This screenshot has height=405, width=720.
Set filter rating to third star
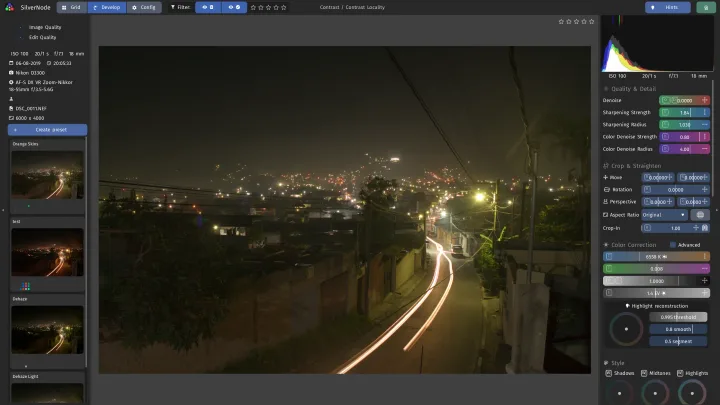pyautogui.click(x=268, y=7)
